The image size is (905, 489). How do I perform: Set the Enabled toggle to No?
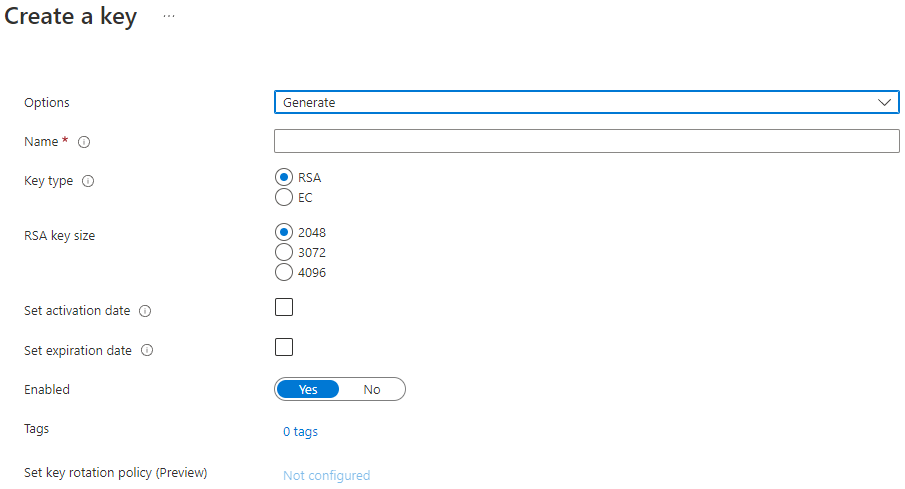(372, 390)
